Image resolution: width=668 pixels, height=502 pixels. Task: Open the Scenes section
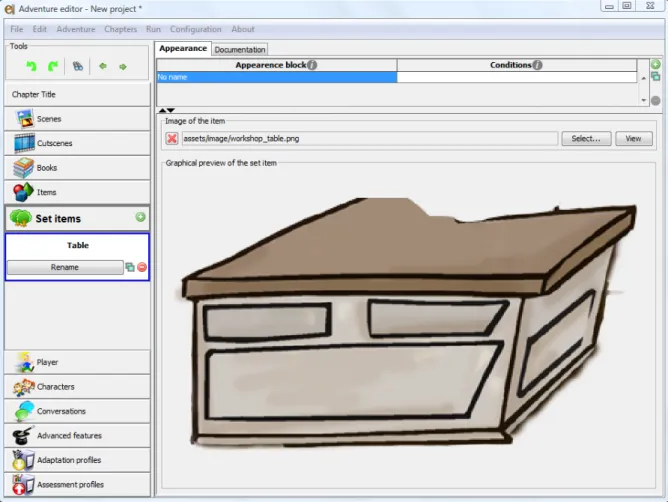(x=77, y=119)
